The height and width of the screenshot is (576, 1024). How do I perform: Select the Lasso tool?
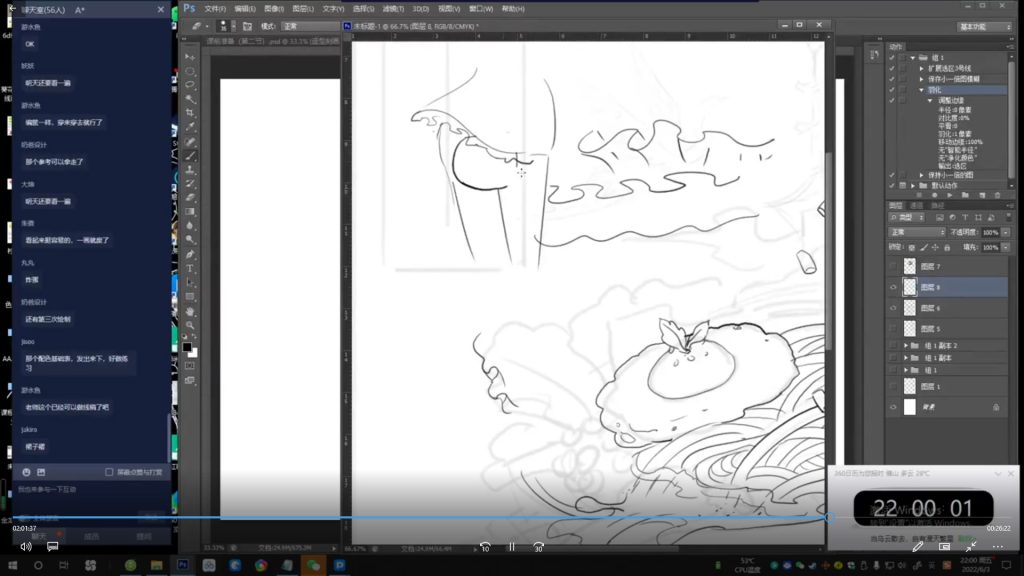tap(190, 86)
